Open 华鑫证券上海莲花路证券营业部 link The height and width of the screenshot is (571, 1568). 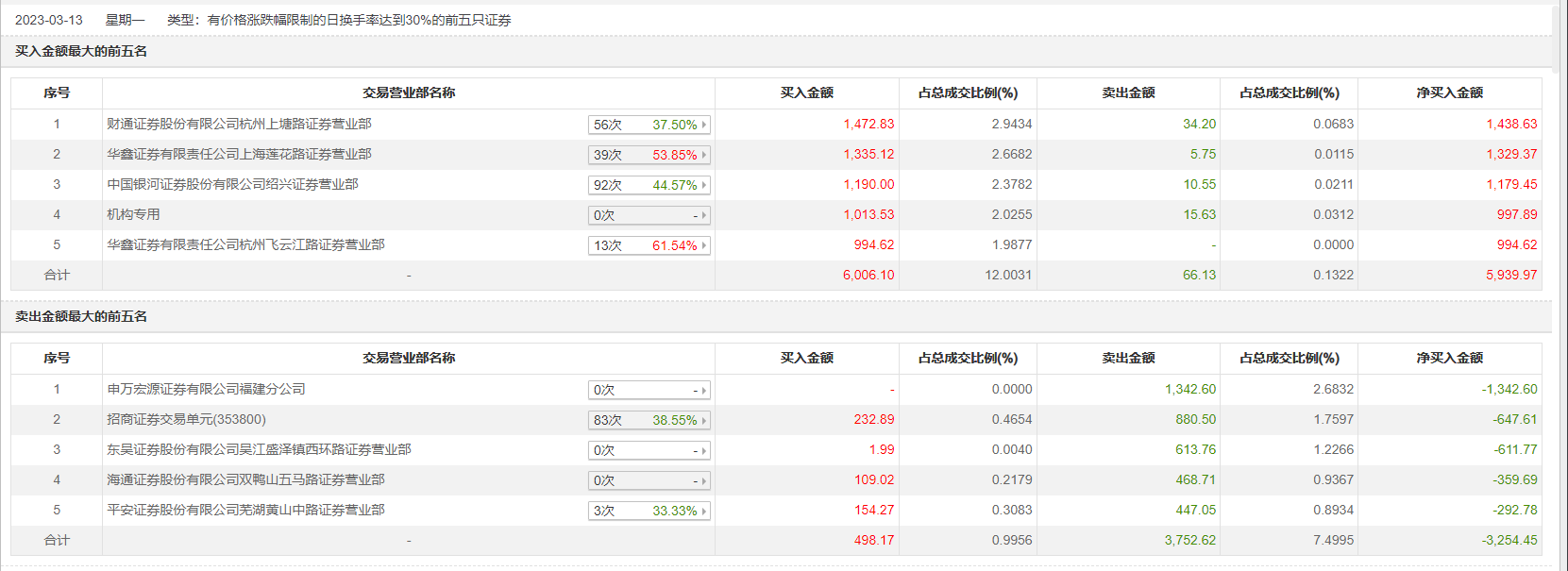(239, 154)
